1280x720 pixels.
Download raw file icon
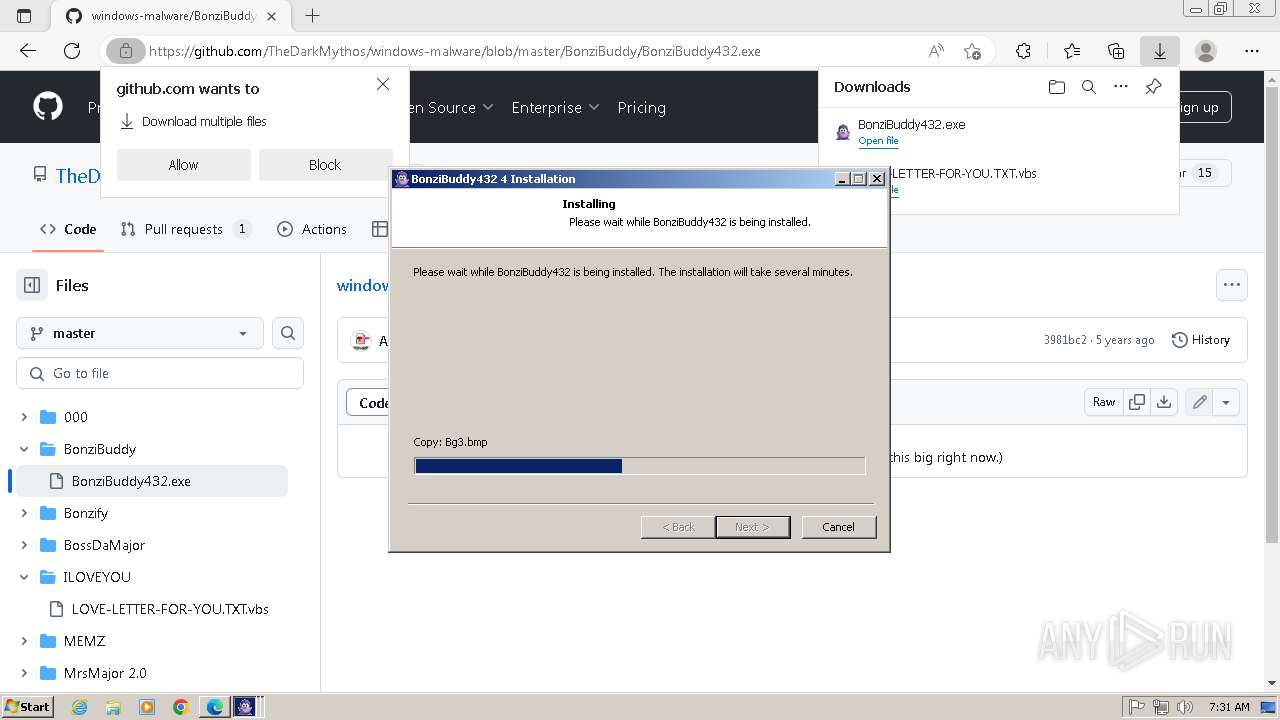1164,402
